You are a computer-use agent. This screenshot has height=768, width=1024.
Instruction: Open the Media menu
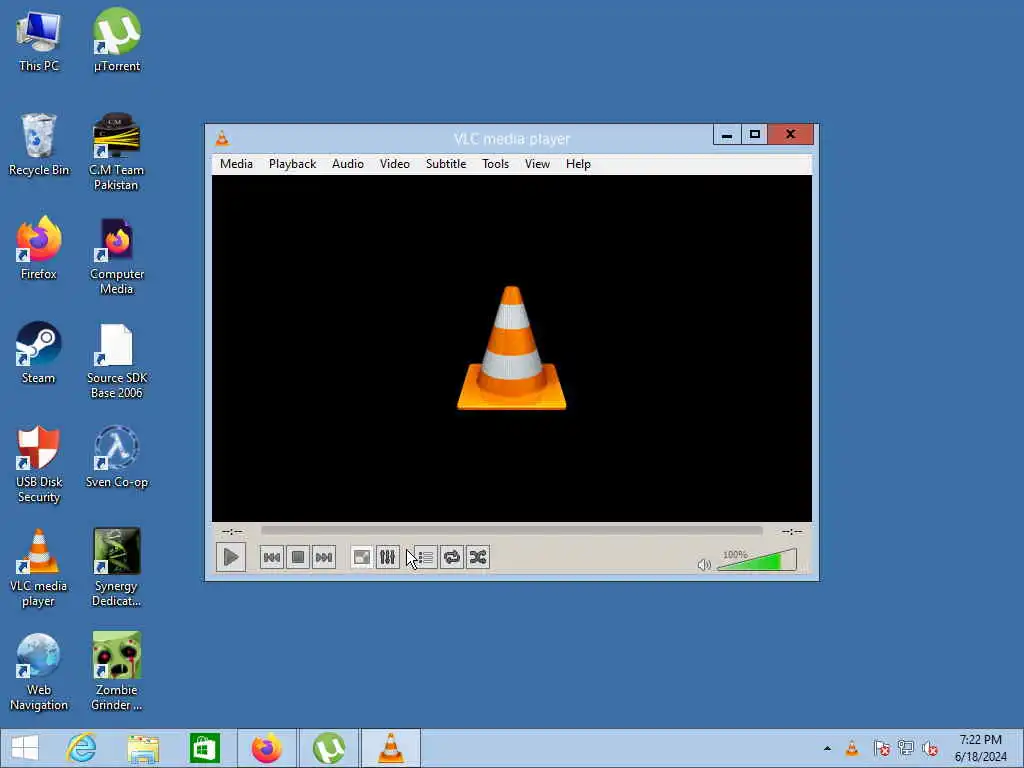tap(236, 164)
